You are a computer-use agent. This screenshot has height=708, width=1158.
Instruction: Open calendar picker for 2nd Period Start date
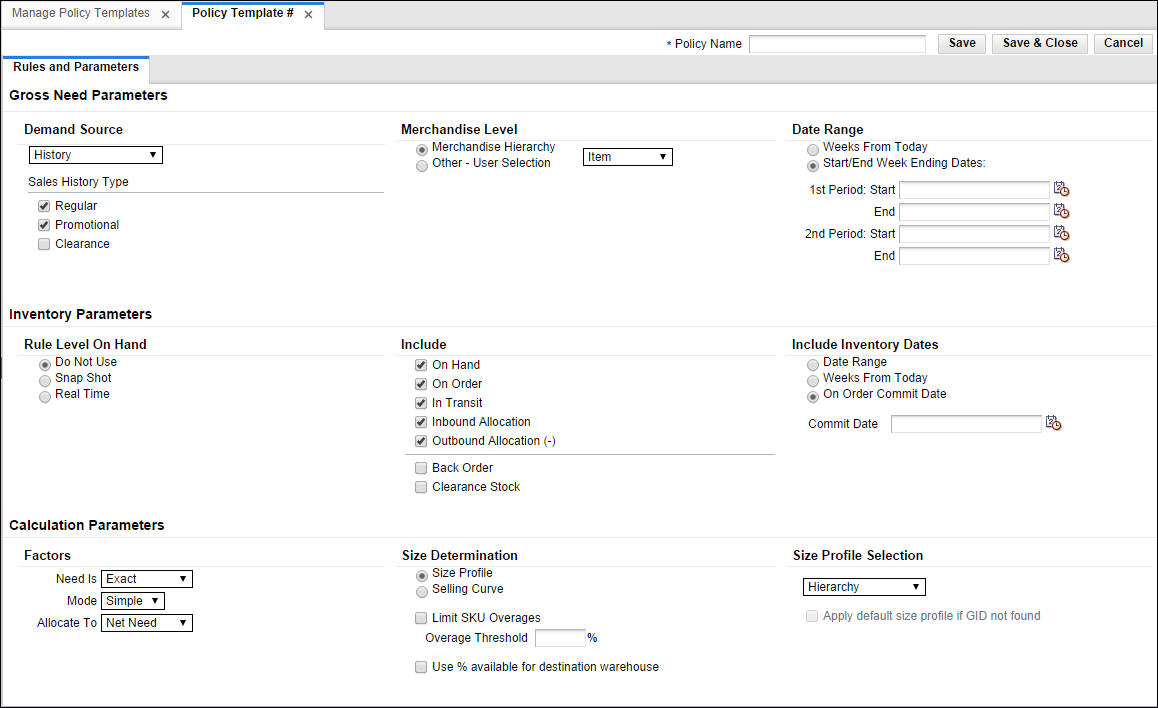pos(1061,233)
